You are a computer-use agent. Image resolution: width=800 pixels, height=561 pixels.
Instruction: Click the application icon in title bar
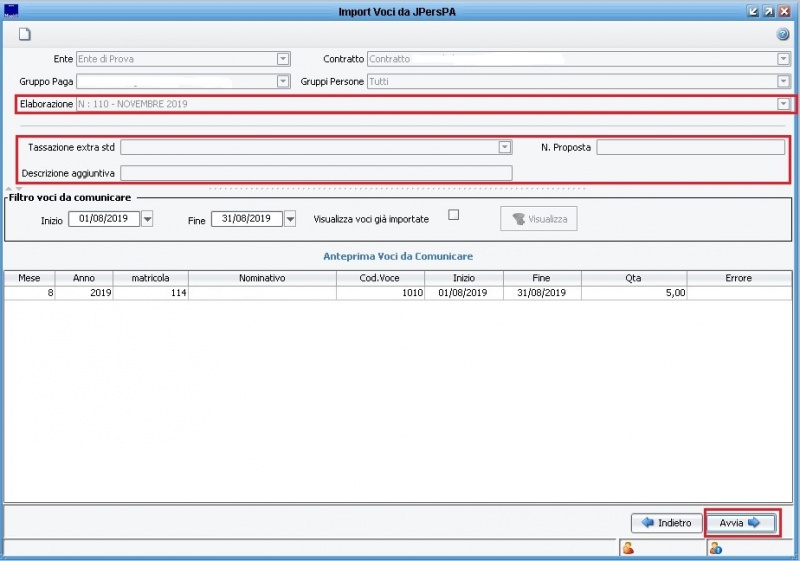click(11, 11)
